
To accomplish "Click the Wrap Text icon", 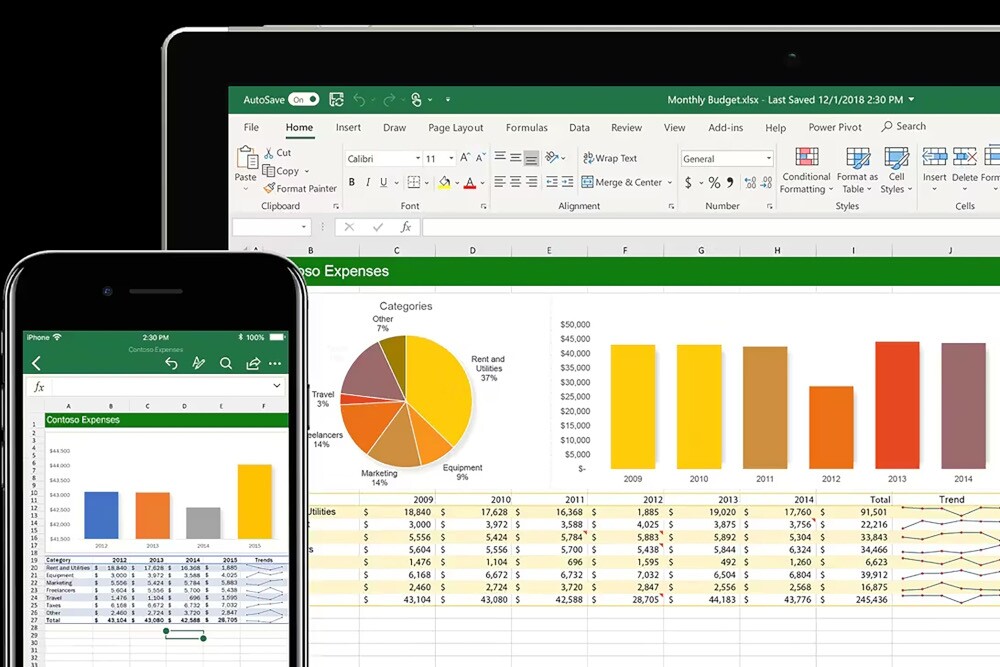I will click(587, 158).
